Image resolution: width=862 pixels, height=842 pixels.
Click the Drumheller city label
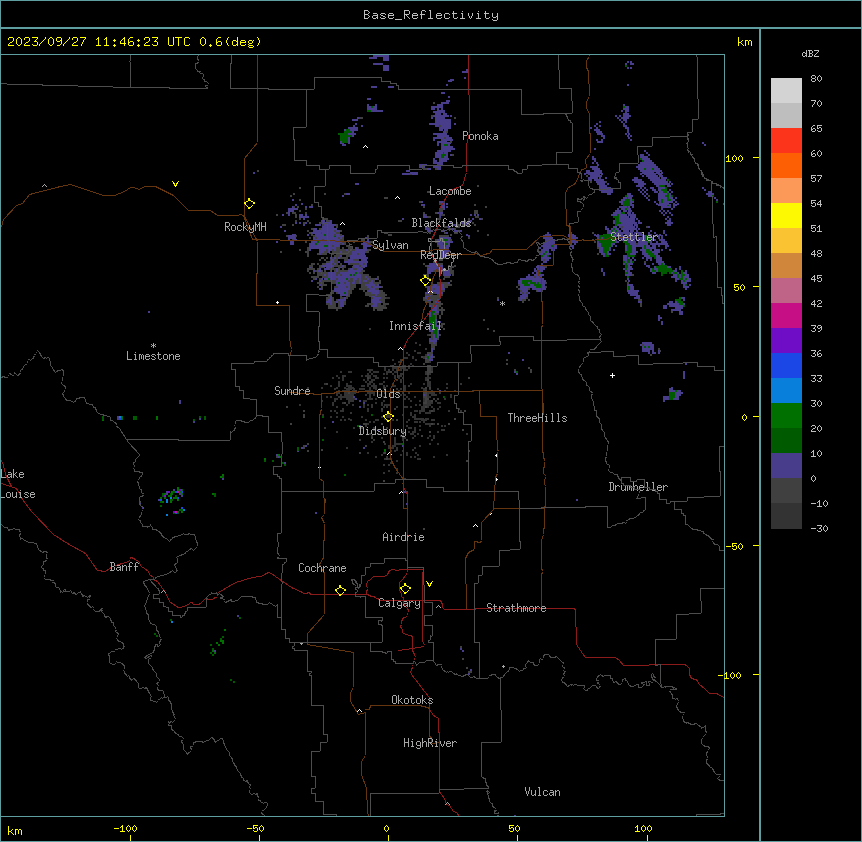(638, 487)
